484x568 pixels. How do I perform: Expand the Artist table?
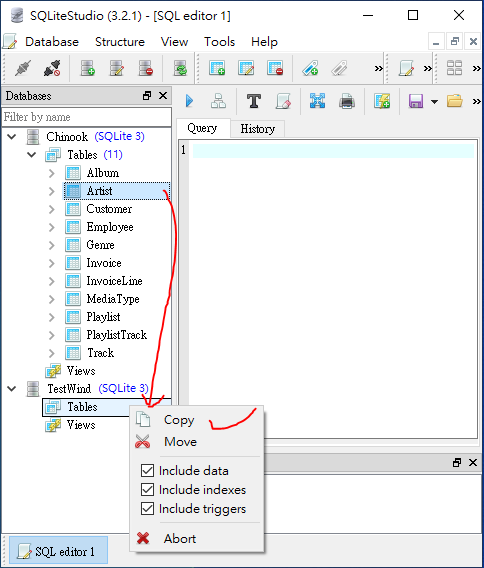coord(52,191)
